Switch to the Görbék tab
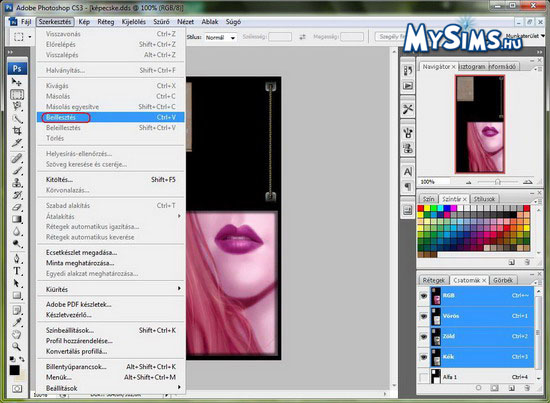Image resolution: width=550 pixels, height=403 pixels. click(503, 280)
